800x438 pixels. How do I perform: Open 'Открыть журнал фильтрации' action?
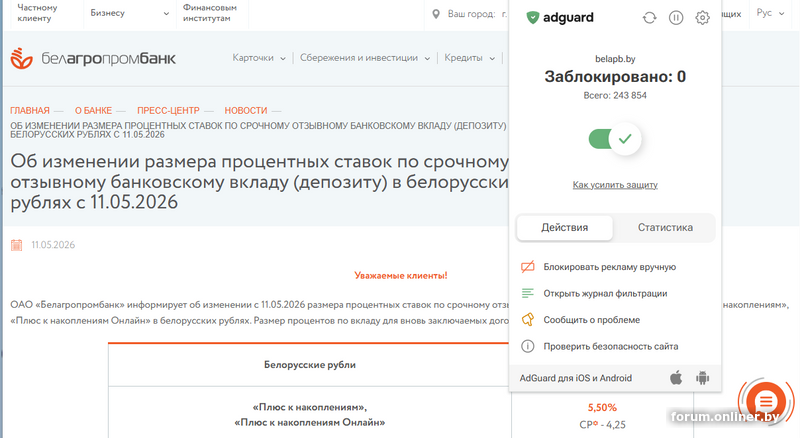coord(605,294)
